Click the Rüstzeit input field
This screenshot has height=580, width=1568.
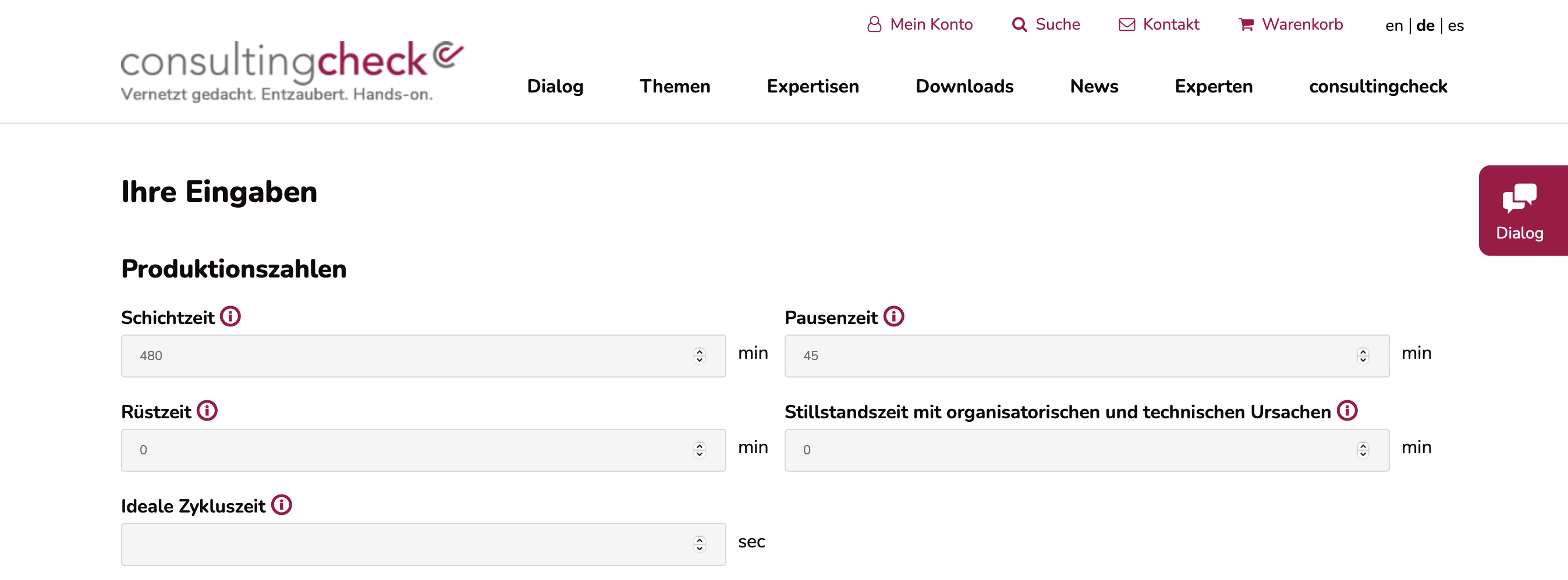pos(423,450)
